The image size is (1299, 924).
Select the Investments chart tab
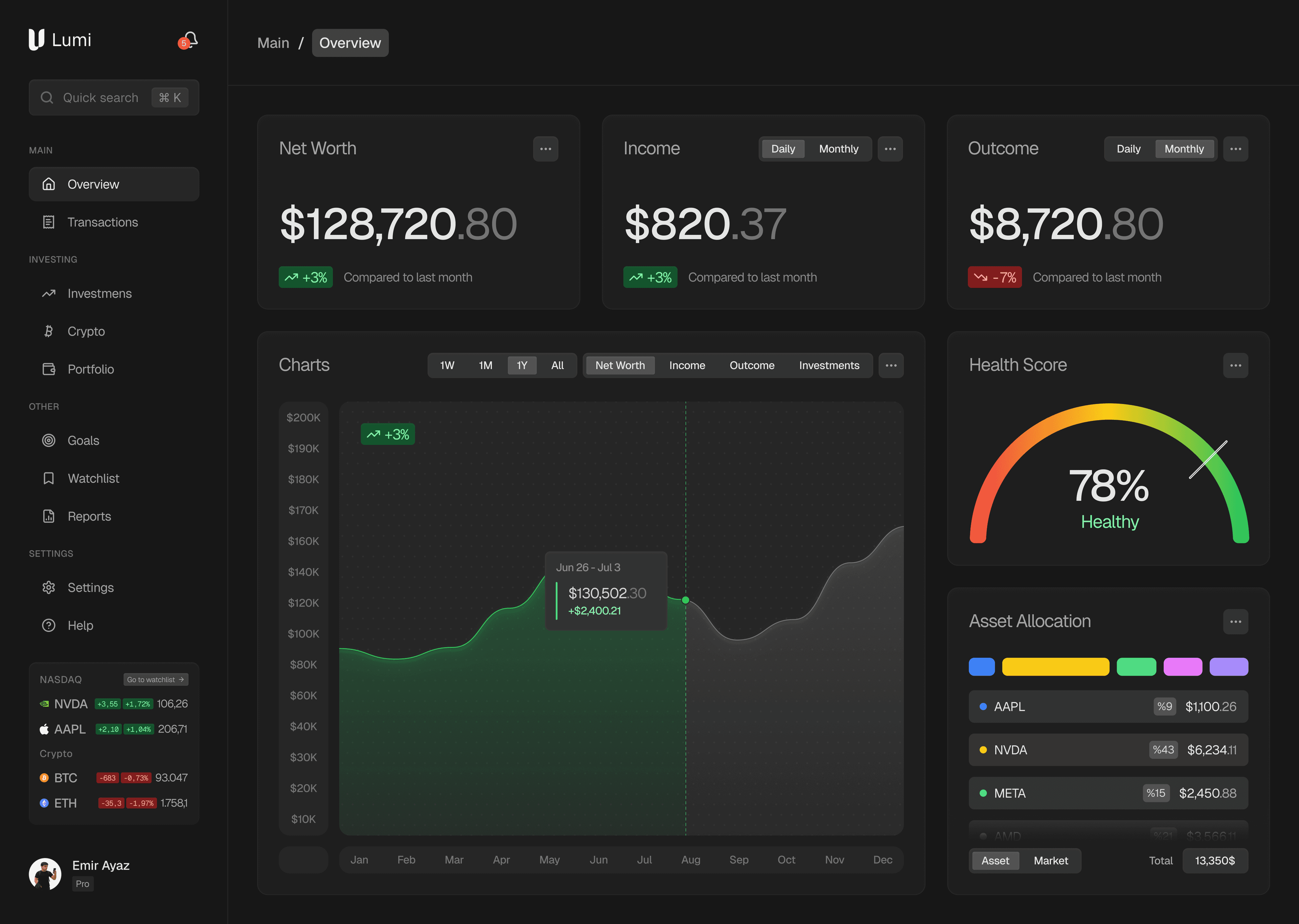point(829,365)
